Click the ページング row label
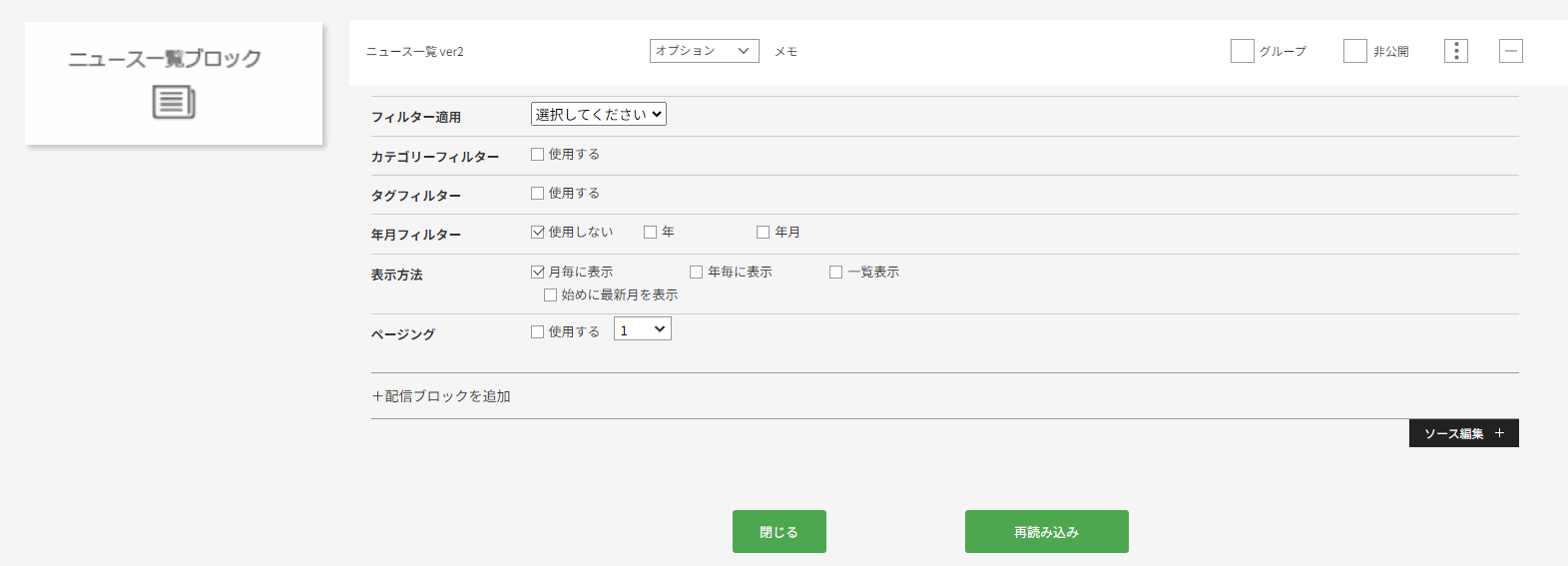 [x=403, y=334]
